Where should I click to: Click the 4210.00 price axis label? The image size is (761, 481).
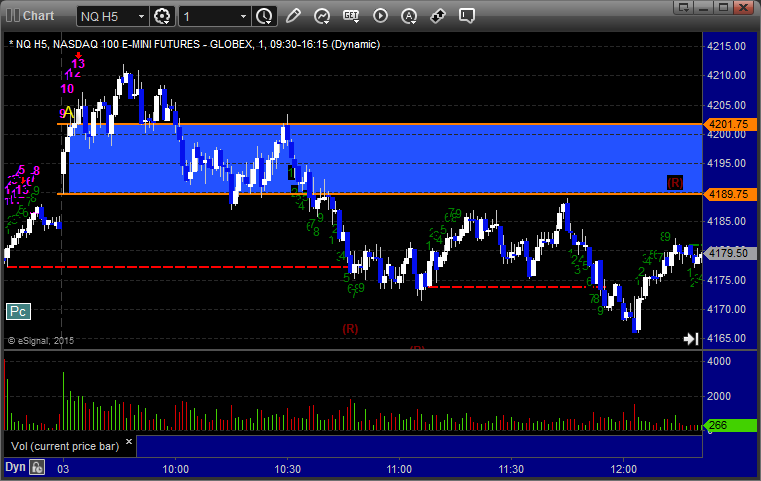tap(727, 75)
